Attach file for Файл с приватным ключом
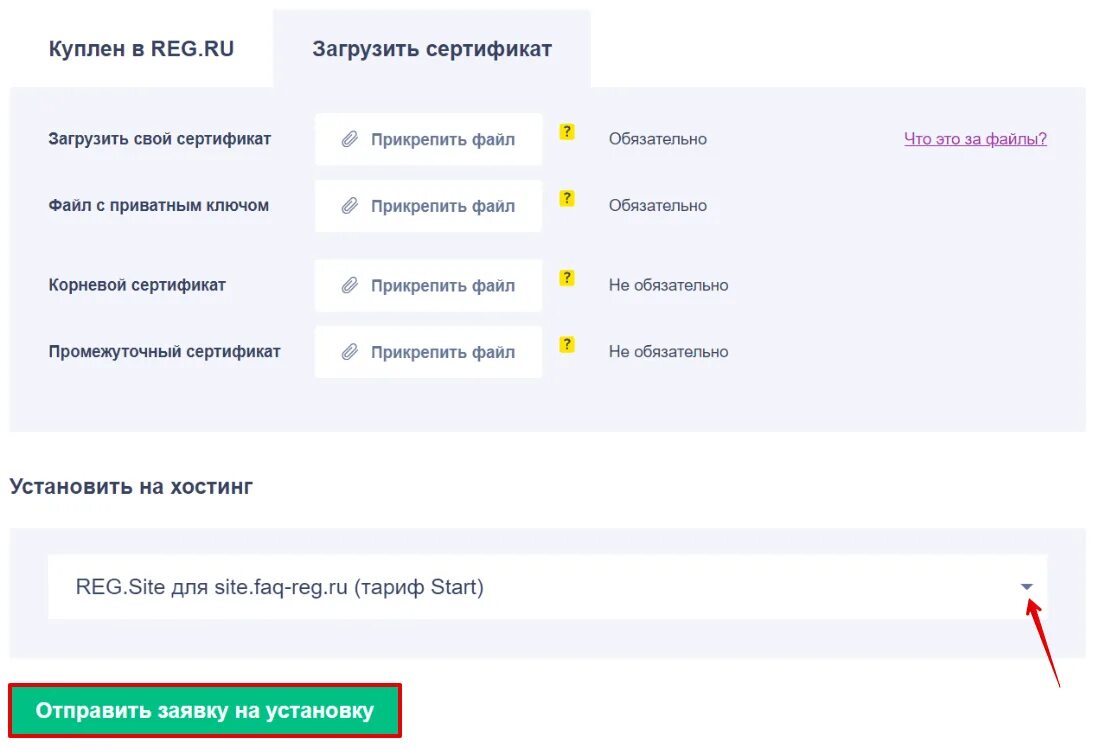This screenshot has width=1100, height=749. 429,206
